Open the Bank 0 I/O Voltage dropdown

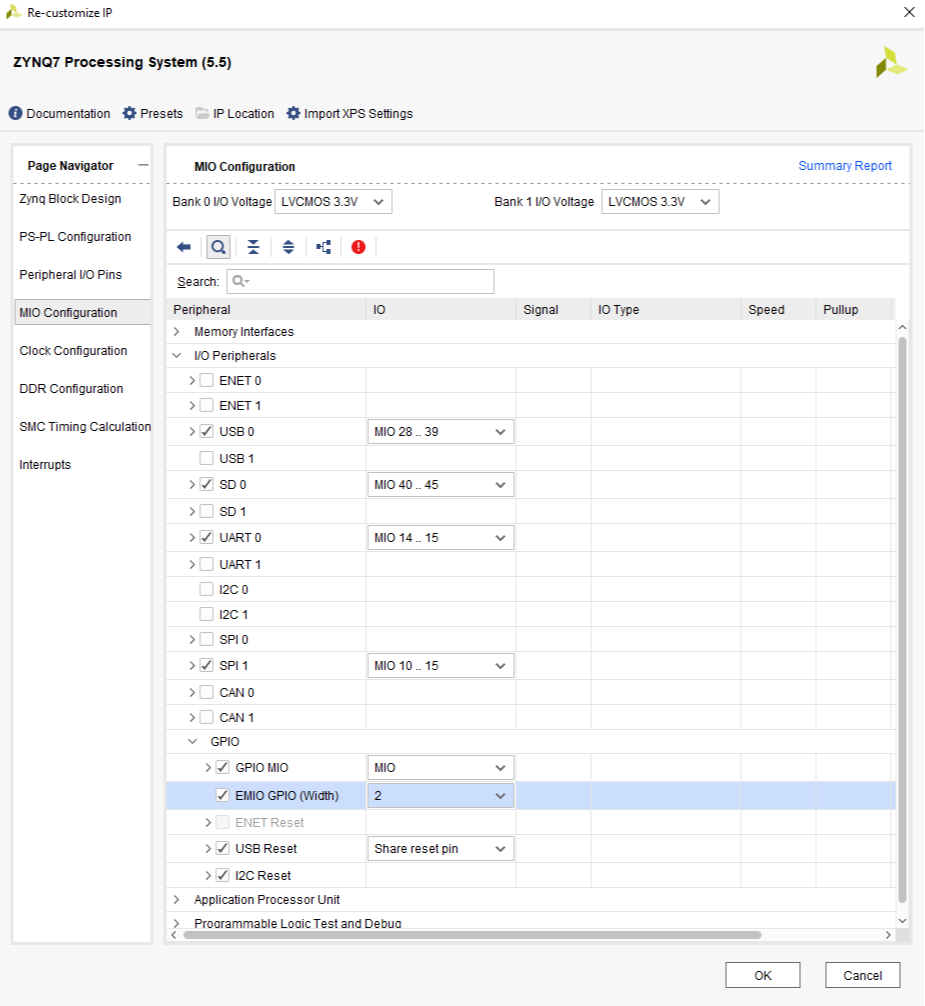tap(333, 202)
